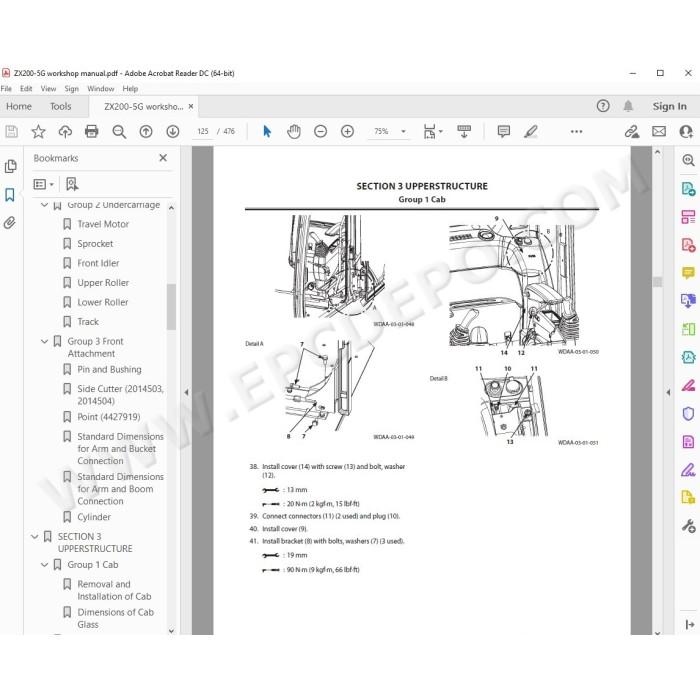Switch to Tools tab

click(60, 106)
